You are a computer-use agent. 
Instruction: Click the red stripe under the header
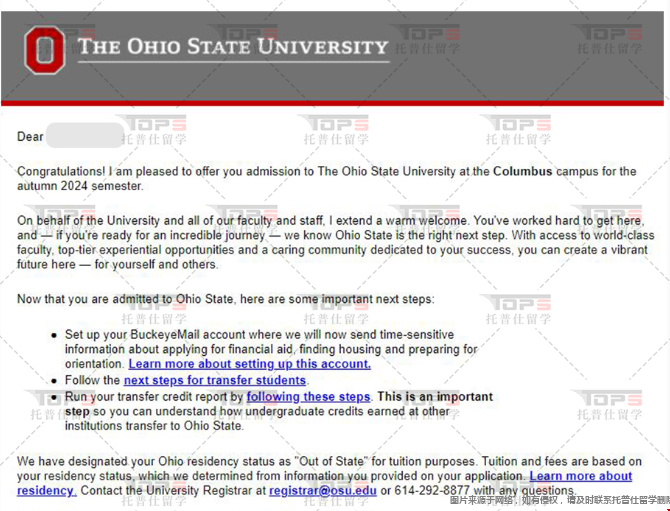pos(332,103)
